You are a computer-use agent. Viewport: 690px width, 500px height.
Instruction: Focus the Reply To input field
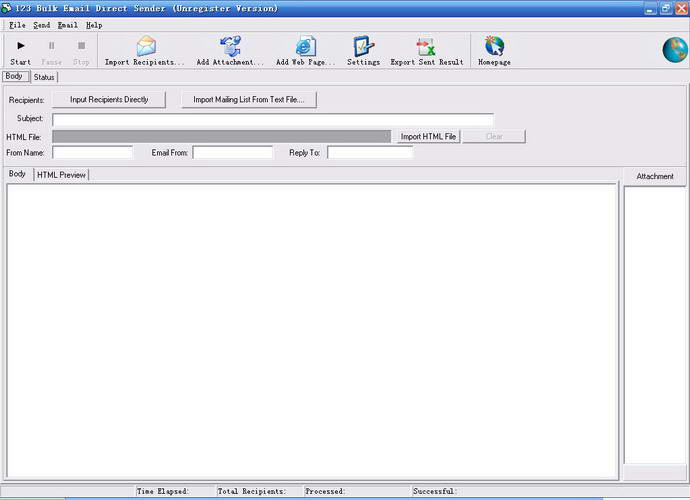point(370,153)
